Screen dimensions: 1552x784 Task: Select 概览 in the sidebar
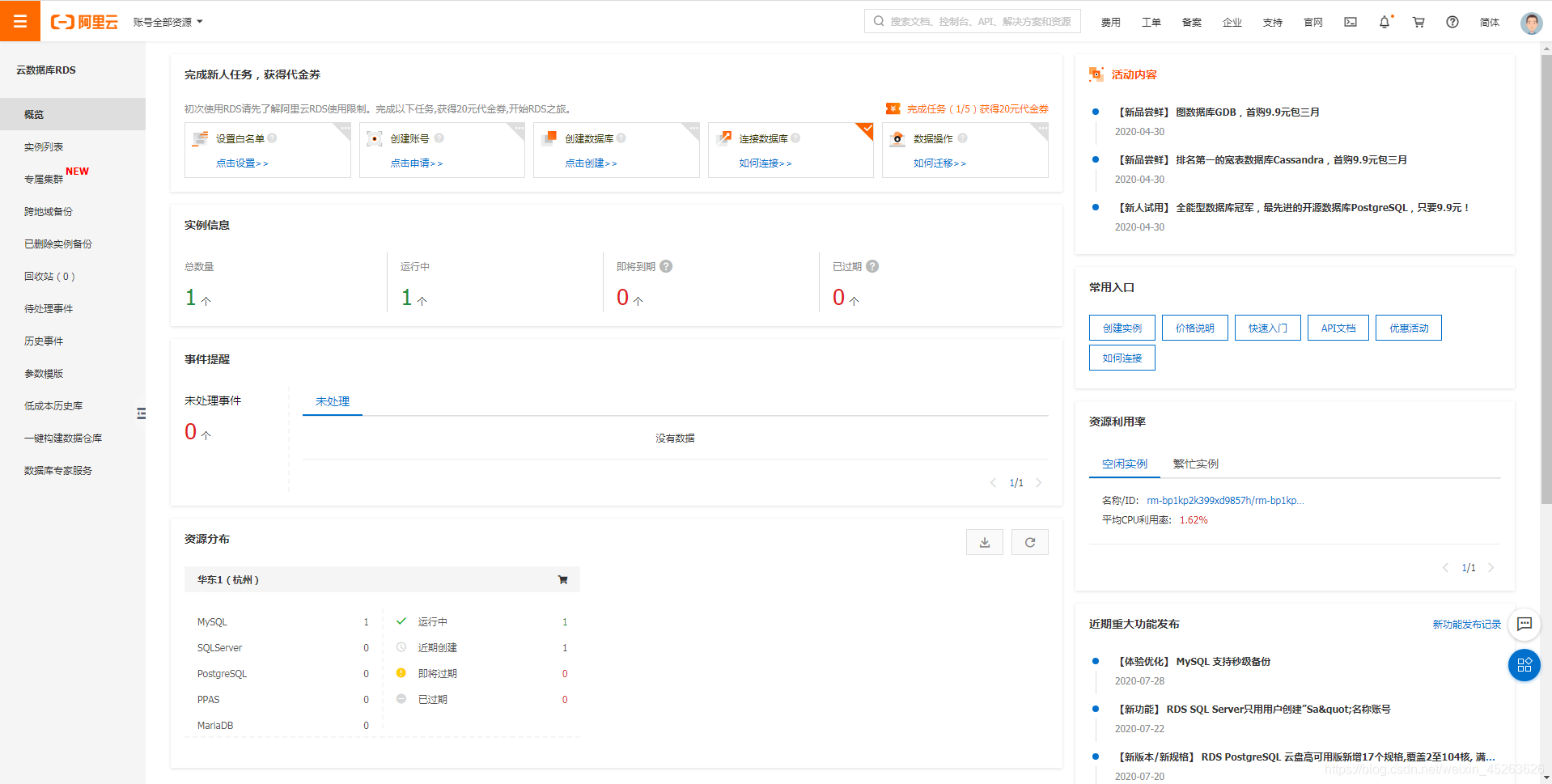pyautogui.click(x=73, y=114)
